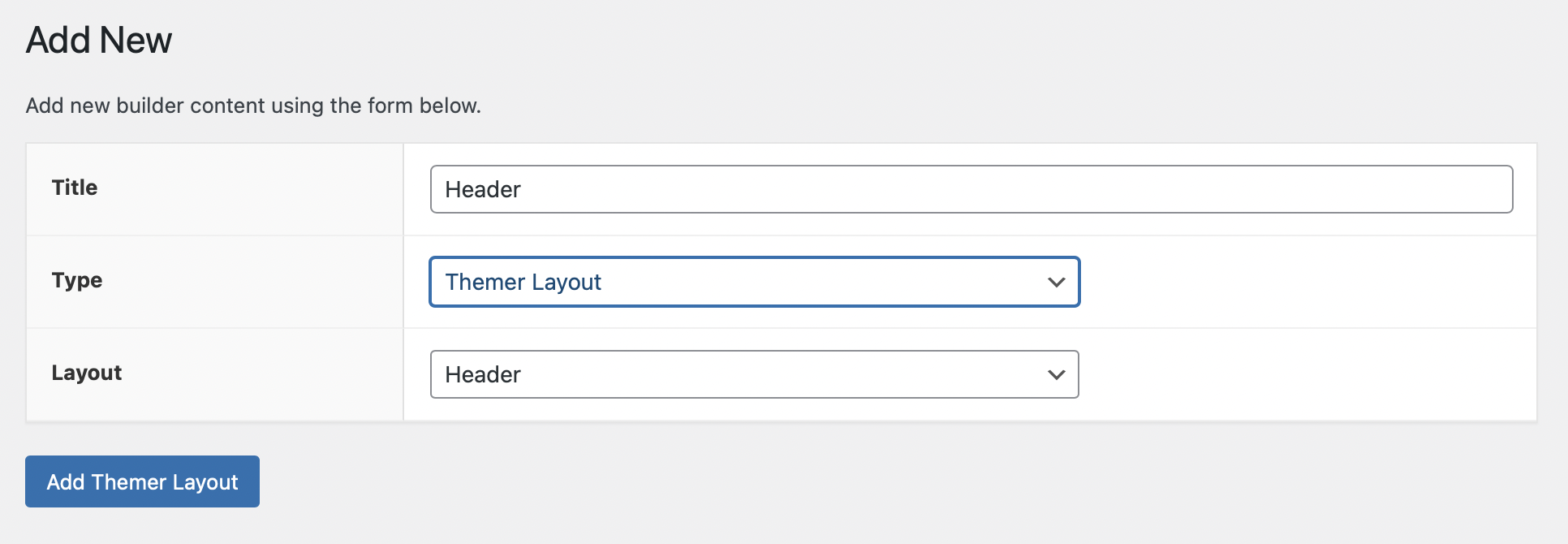Click the word Header inside Title input
1568x544 pixels.
pos(483,189)
